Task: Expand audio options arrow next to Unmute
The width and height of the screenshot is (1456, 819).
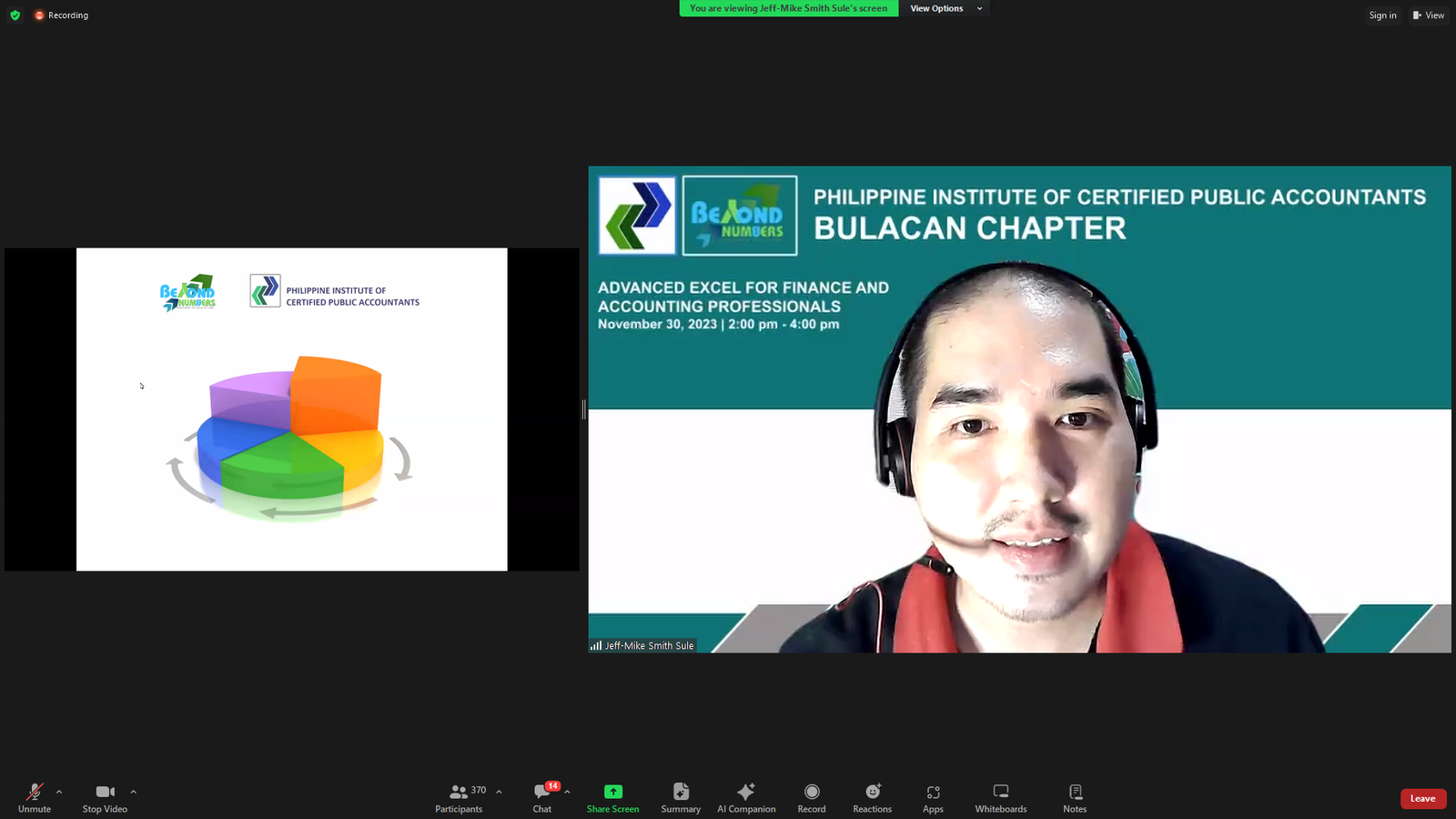Action: click(x=59, y=792)
